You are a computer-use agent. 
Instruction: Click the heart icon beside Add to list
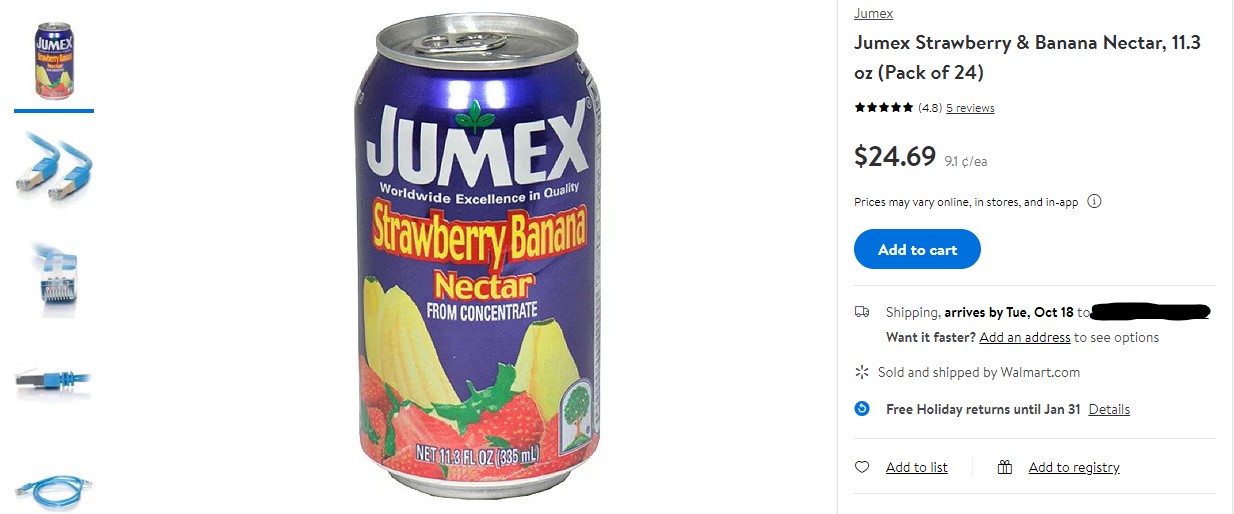tap(862, 467)
